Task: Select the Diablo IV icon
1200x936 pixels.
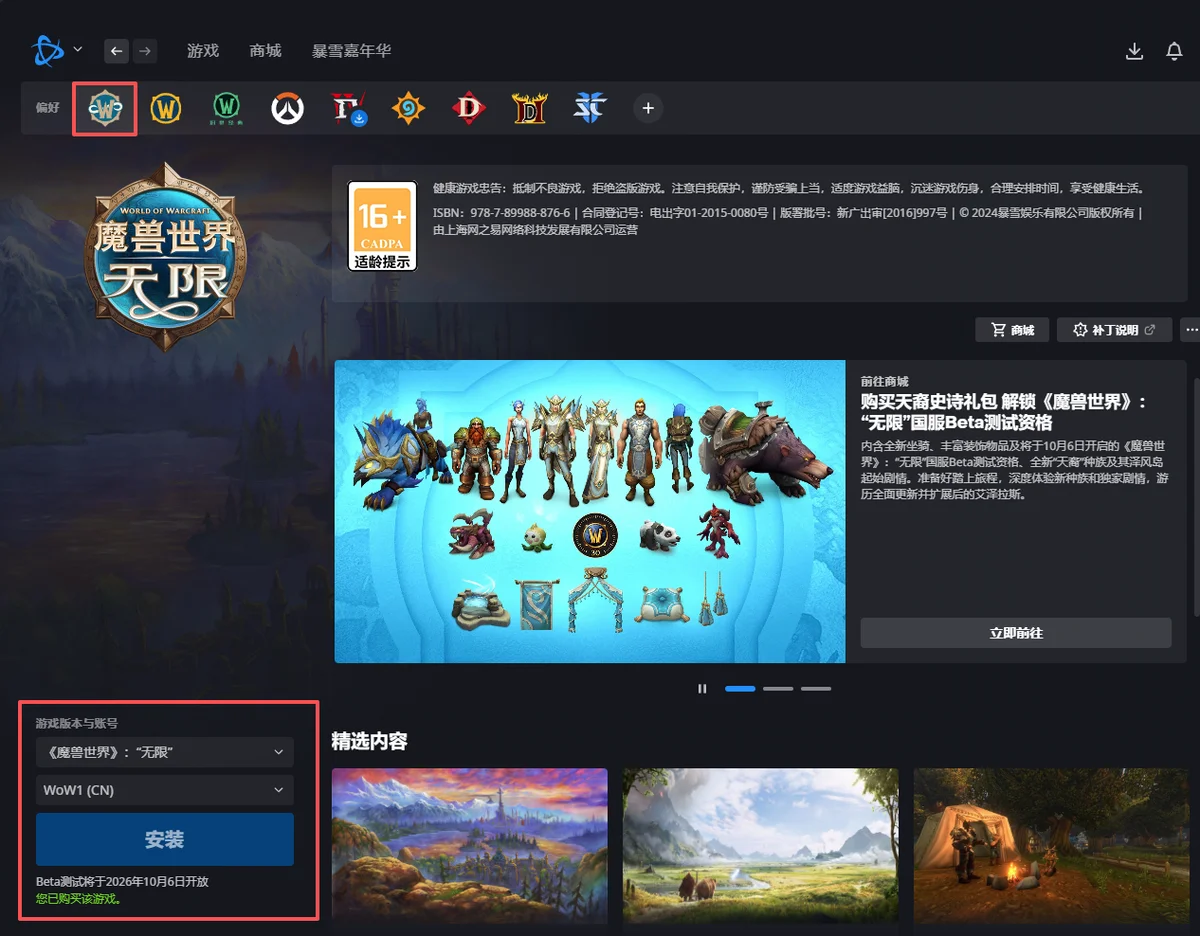Action: point(348,108)
